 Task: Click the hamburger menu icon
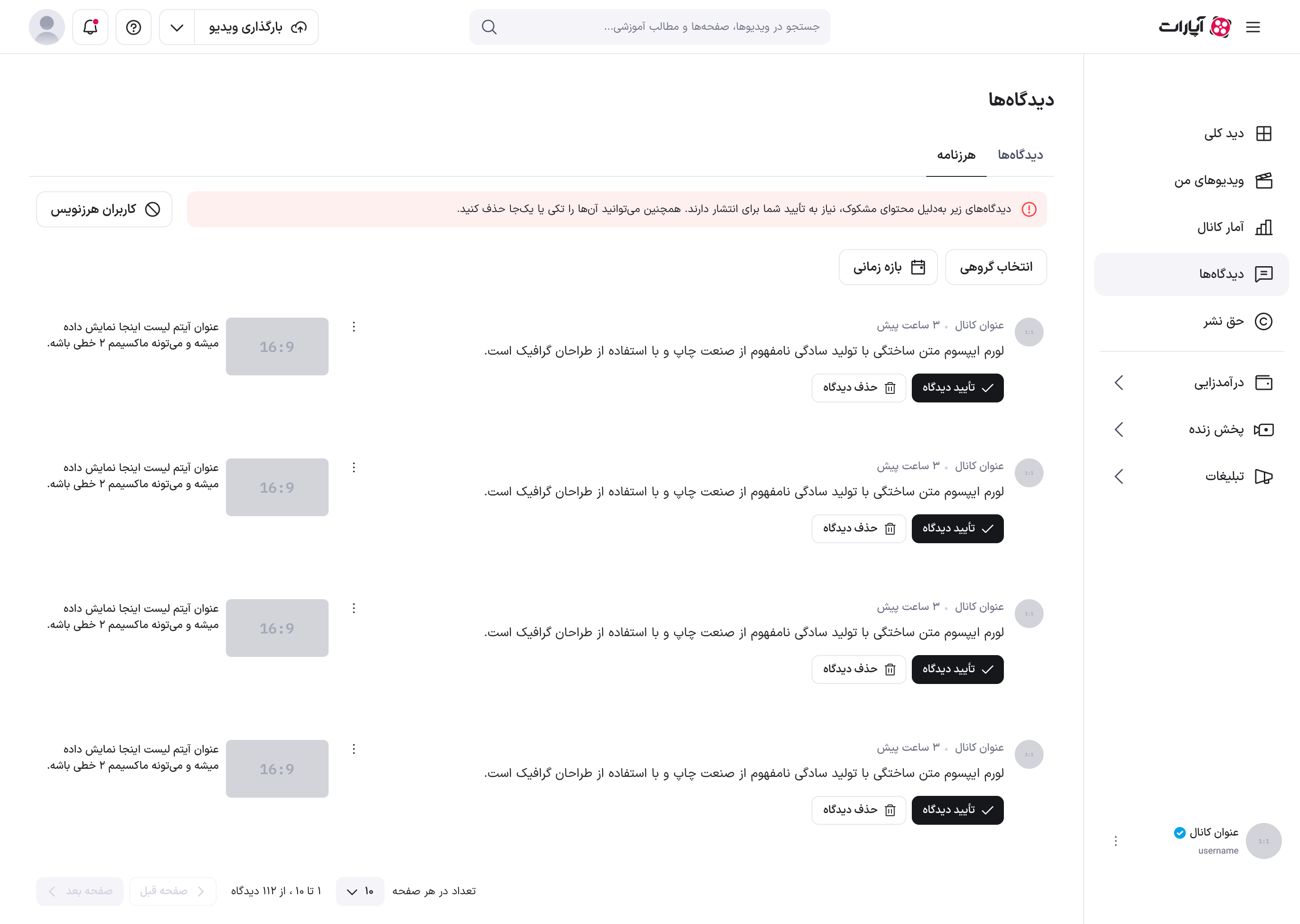pos(1253,28)
